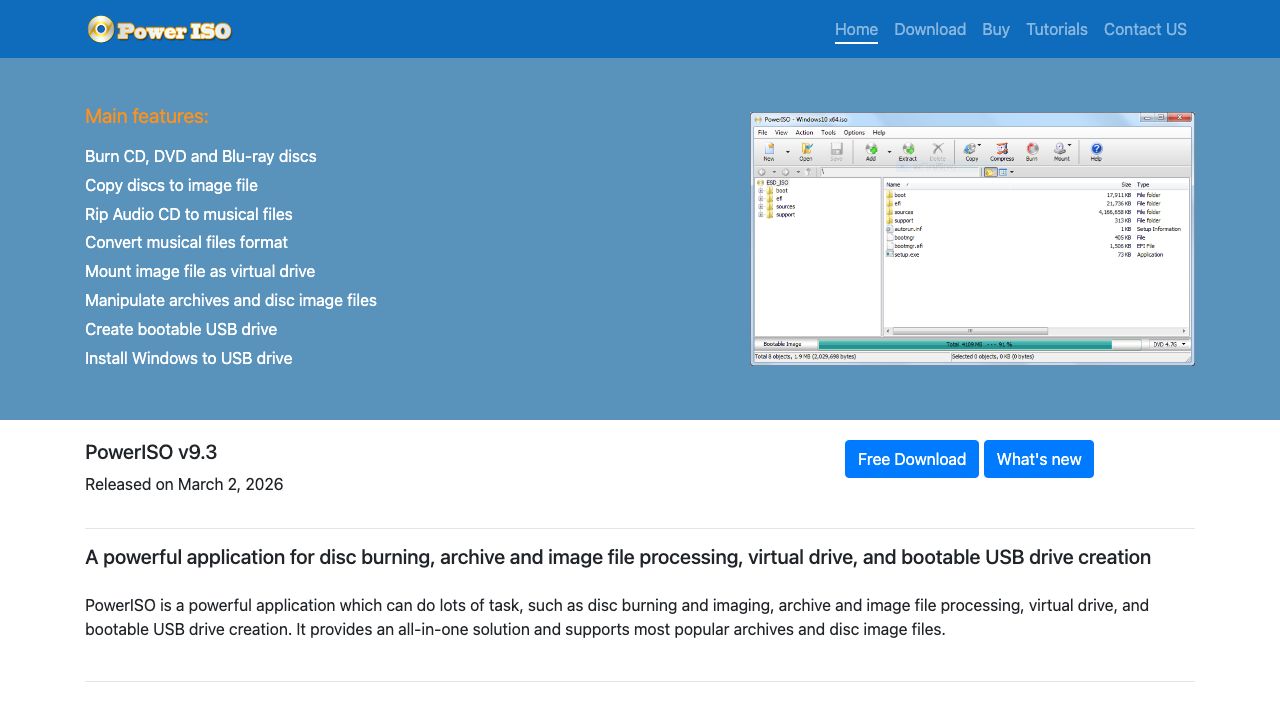
Task: Open the Tutorials nav link
Action: point(1056,29)
